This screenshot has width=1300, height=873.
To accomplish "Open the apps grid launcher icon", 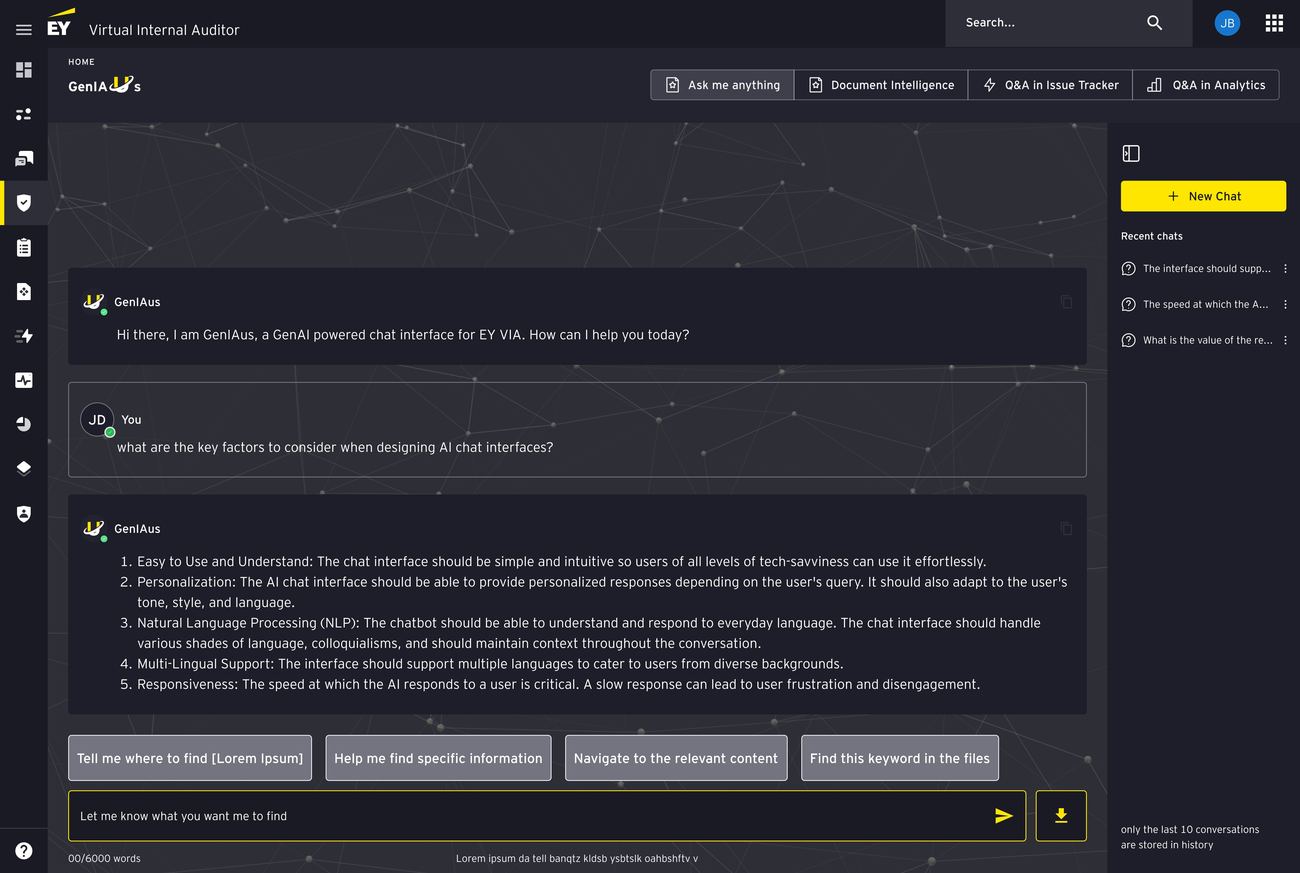I will (x=1274, y=23).
